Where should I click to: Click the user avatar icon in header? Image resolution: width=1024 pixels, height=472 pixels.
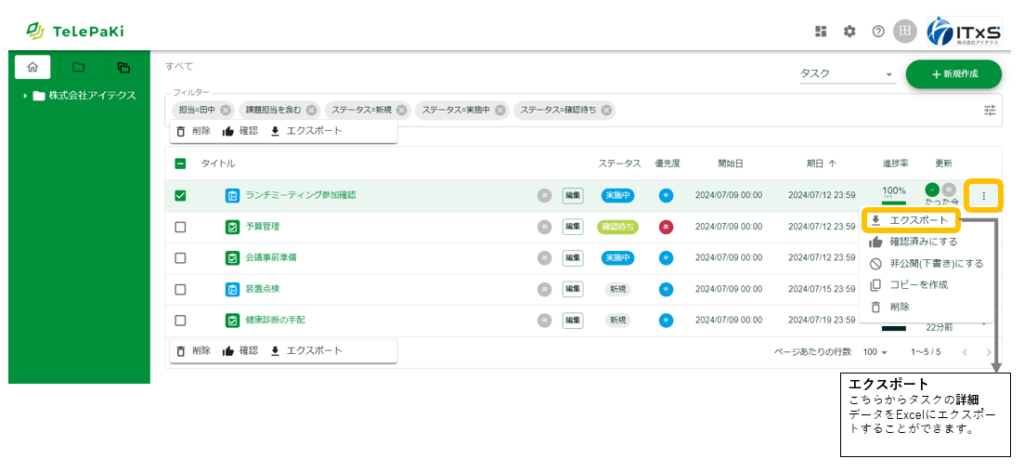click(905, 31)
